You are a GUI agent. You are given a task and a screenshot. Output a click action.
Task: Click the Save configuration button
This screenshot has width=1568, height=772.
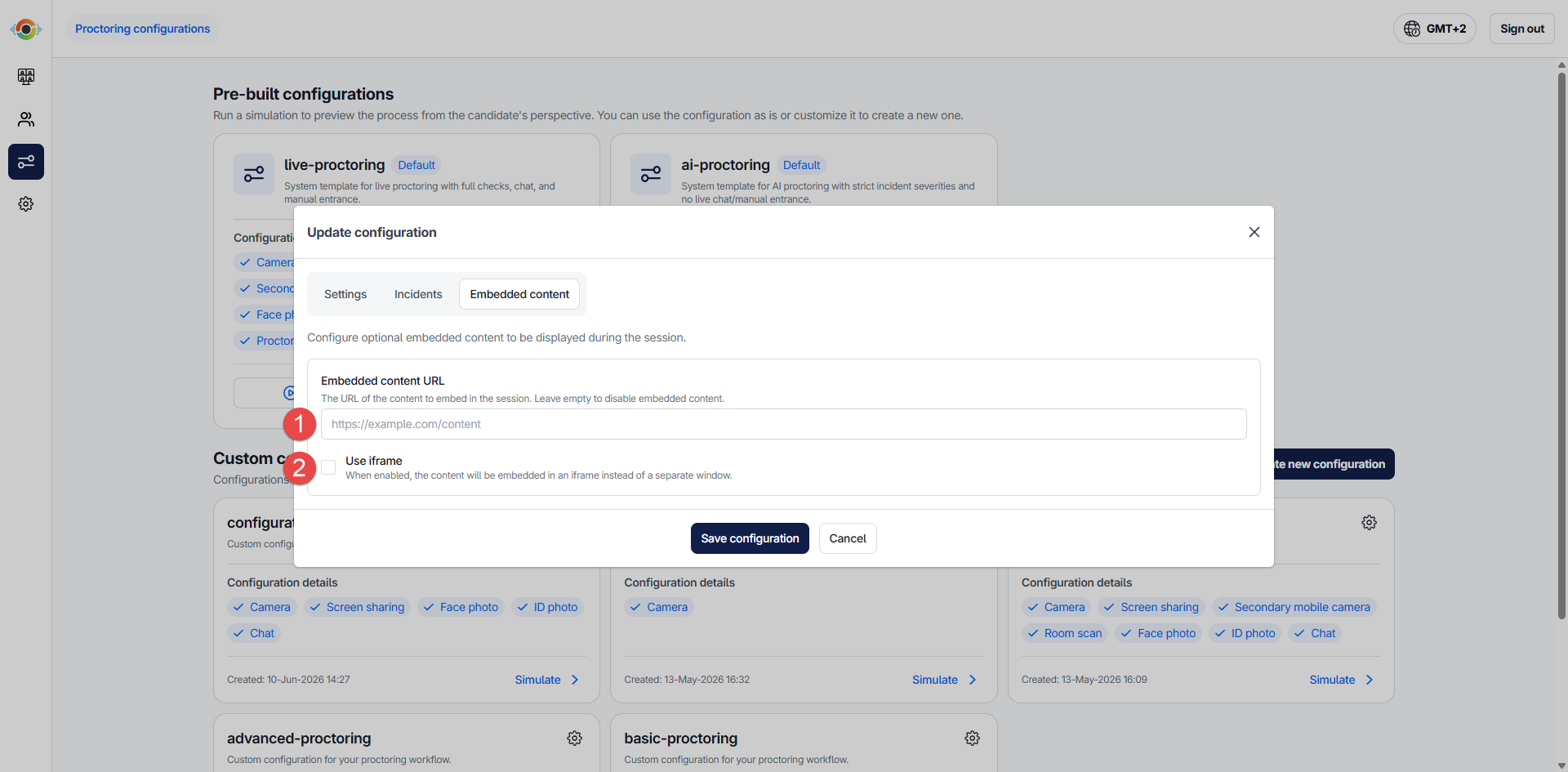click(750, 538)
